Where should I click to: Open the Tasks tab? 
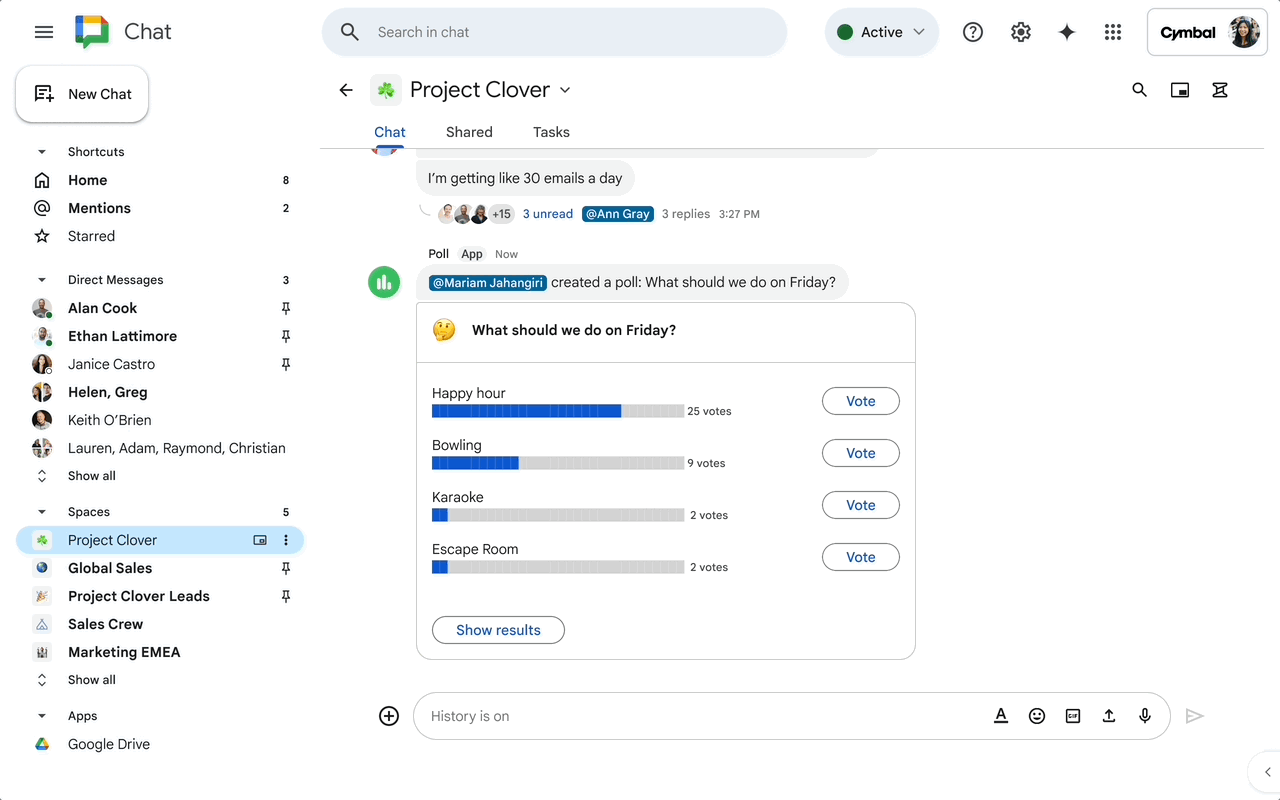(551, 131)
